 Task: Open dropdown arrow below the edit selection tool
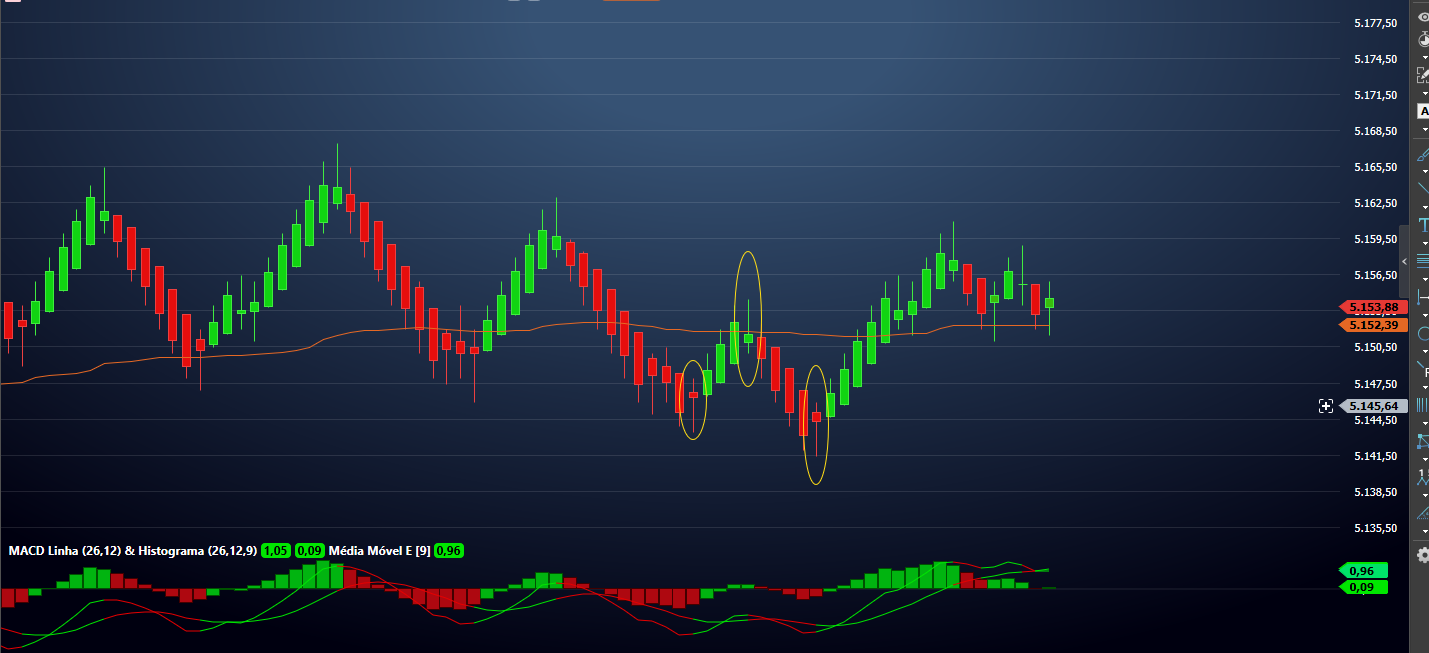click(x=1424, y=93)
